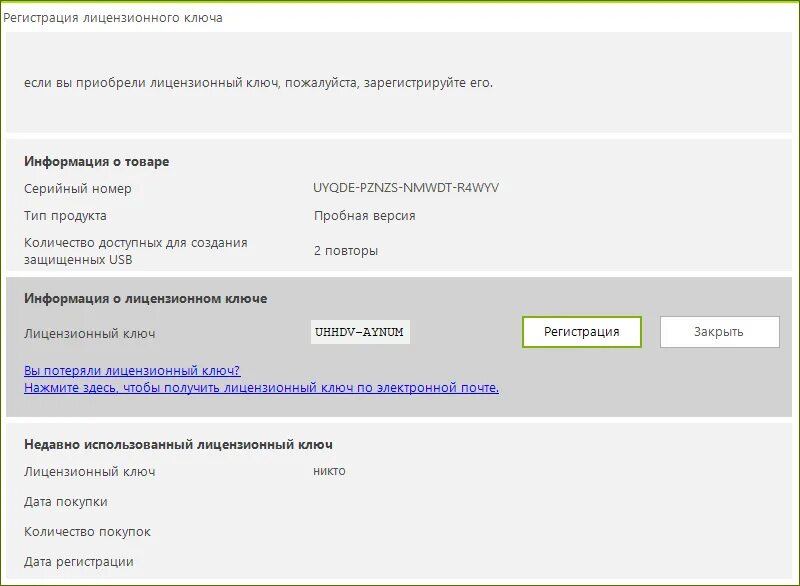
Task: Click the Регистрация button
Action: point(582,332)
